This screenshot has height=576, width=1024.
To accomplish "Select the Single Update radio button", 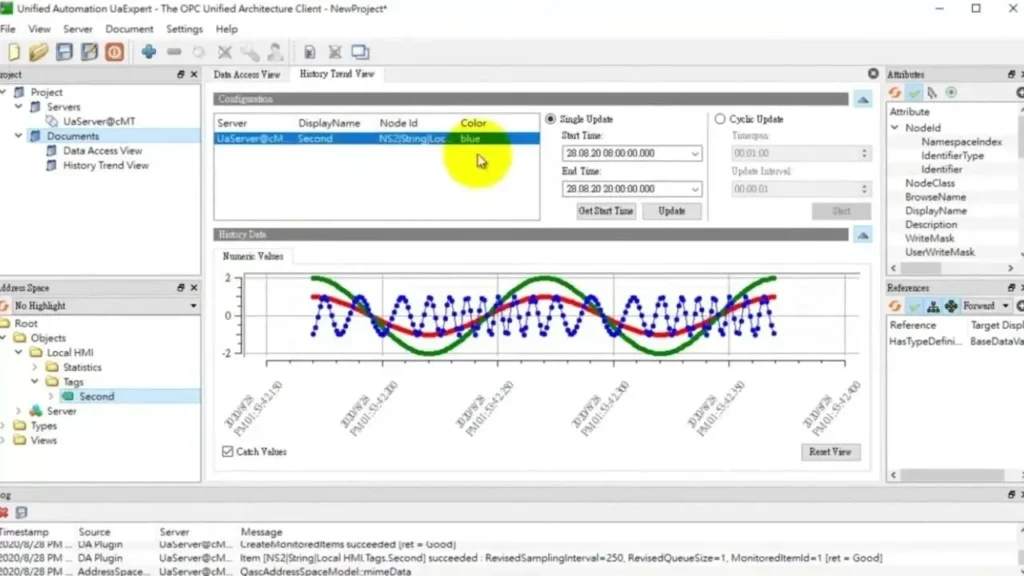I will pyautogui.click(x=550, y=119).
